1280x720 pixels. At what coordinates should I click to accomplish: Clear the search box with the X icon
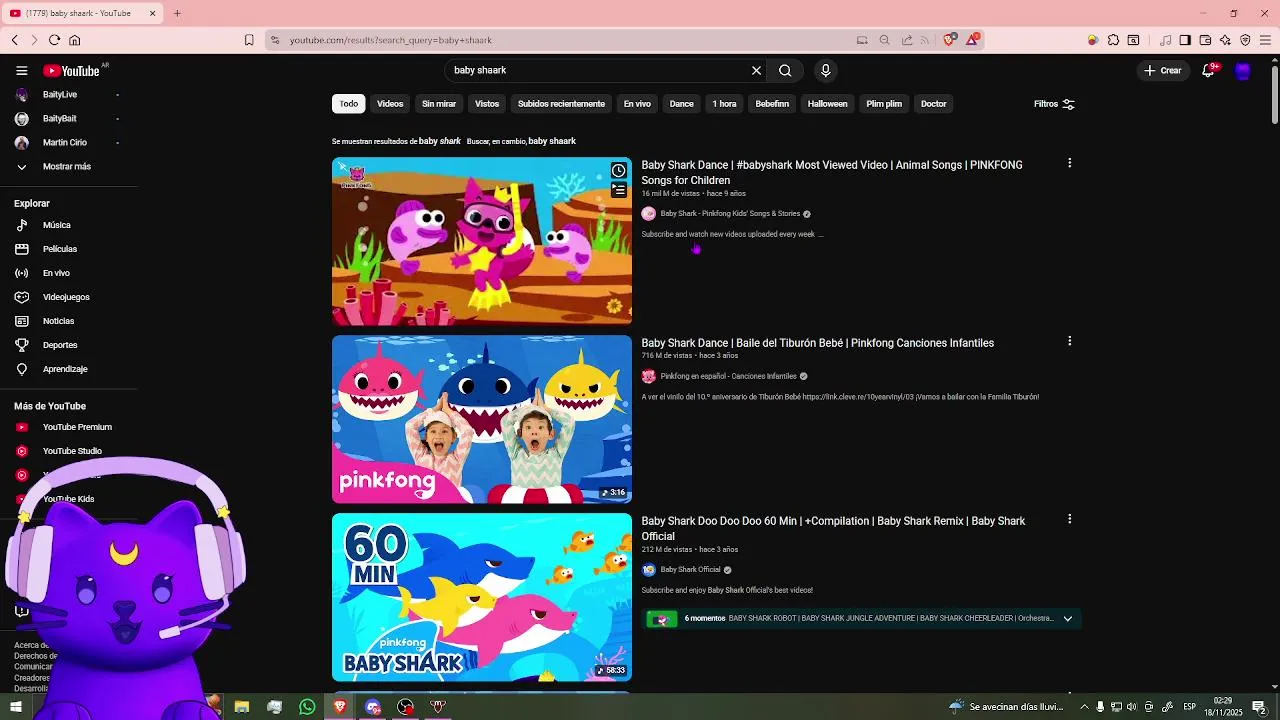click(756, 71)
